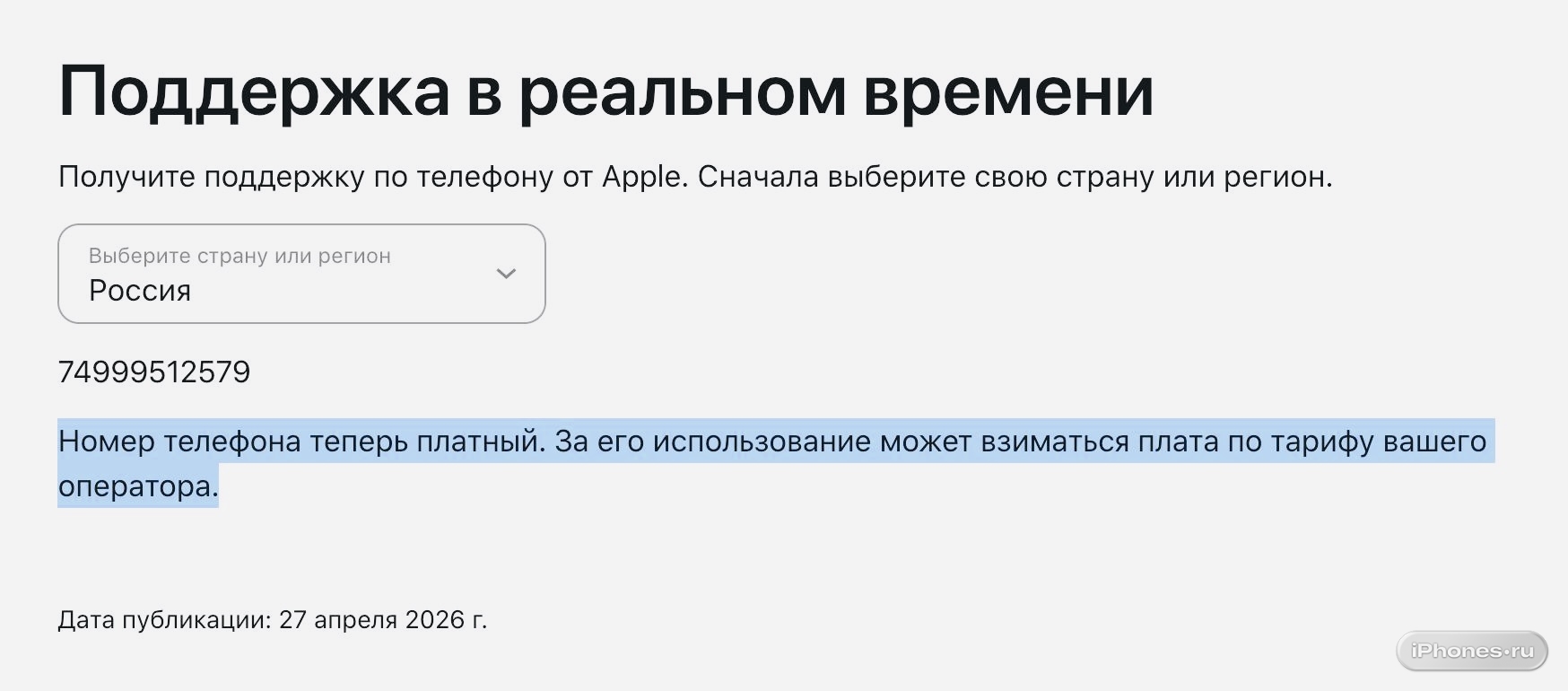Click the iPhones.ru watermark badge
The width and height of the screenshot is (1568, 691).
click(x=1472, y=651)
